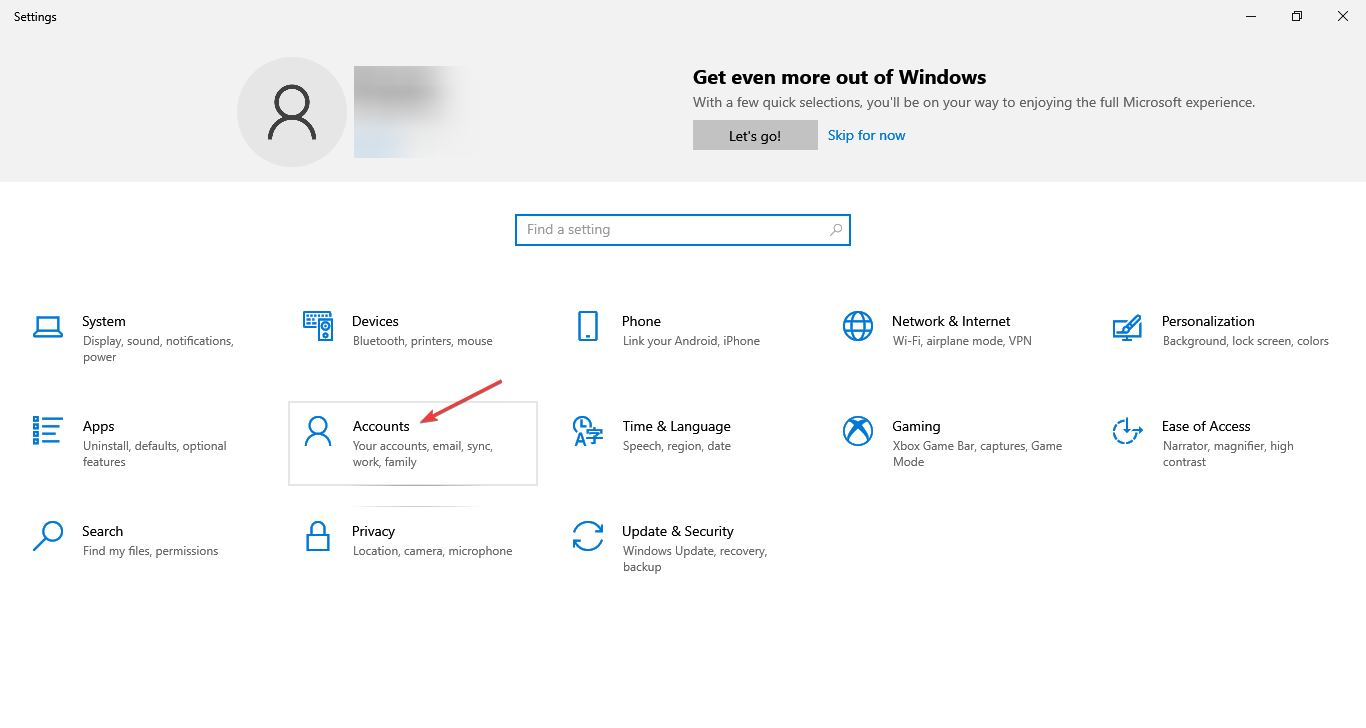Close the Settings window
This screenshot has height=728, width=1366.
pos(1343,16)
